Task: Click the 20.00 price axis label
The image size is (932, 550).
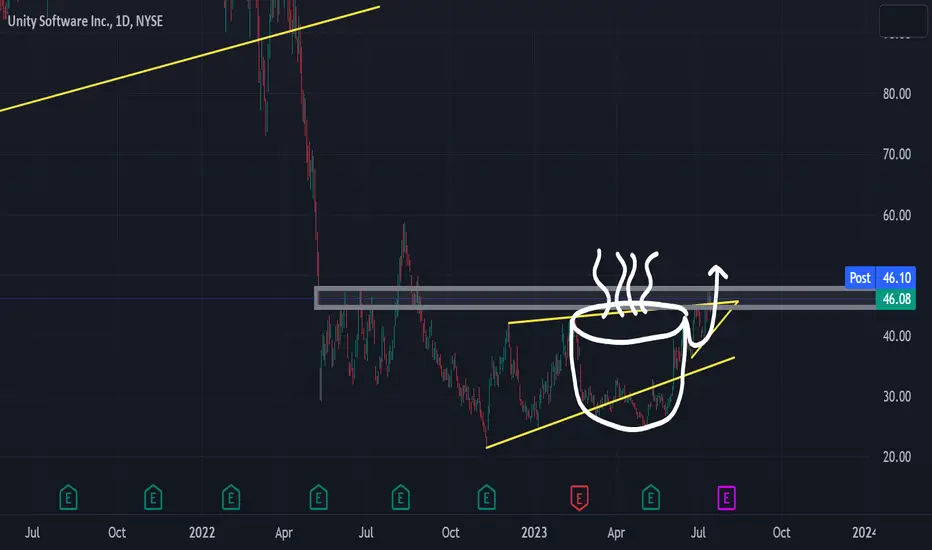Action: tap(896, 457)
